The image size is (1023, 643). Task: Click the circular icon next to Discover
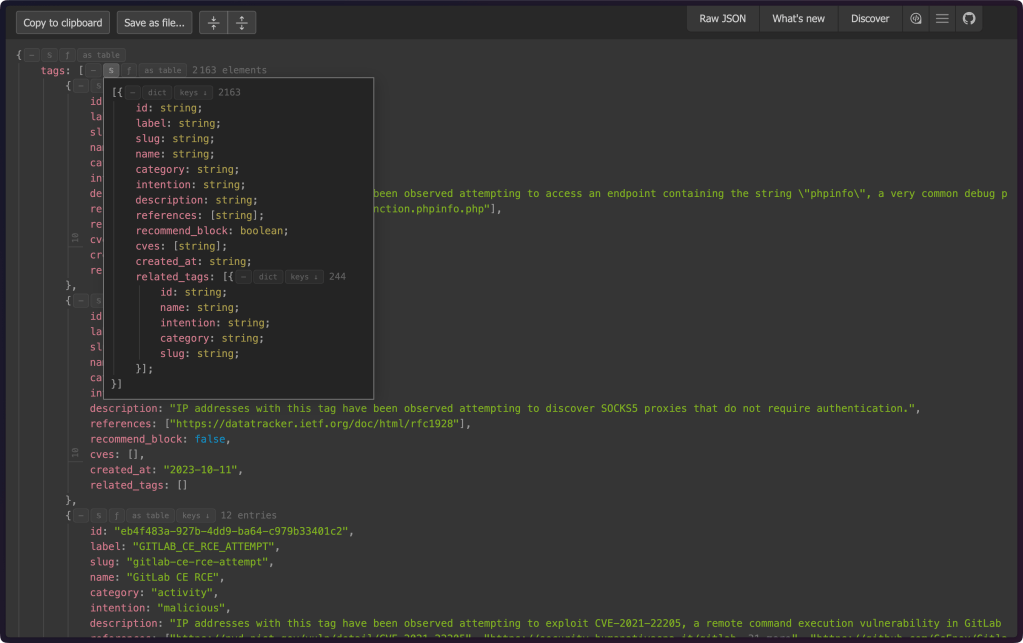coord(915,19)
